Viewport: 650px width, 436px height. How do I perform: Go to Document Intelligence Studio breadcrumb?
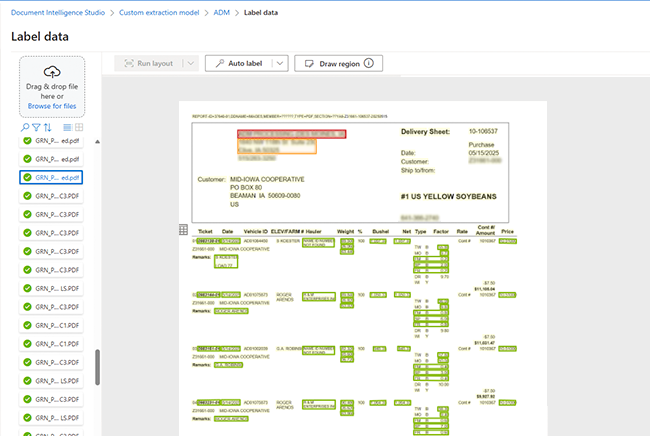point(58,12)
